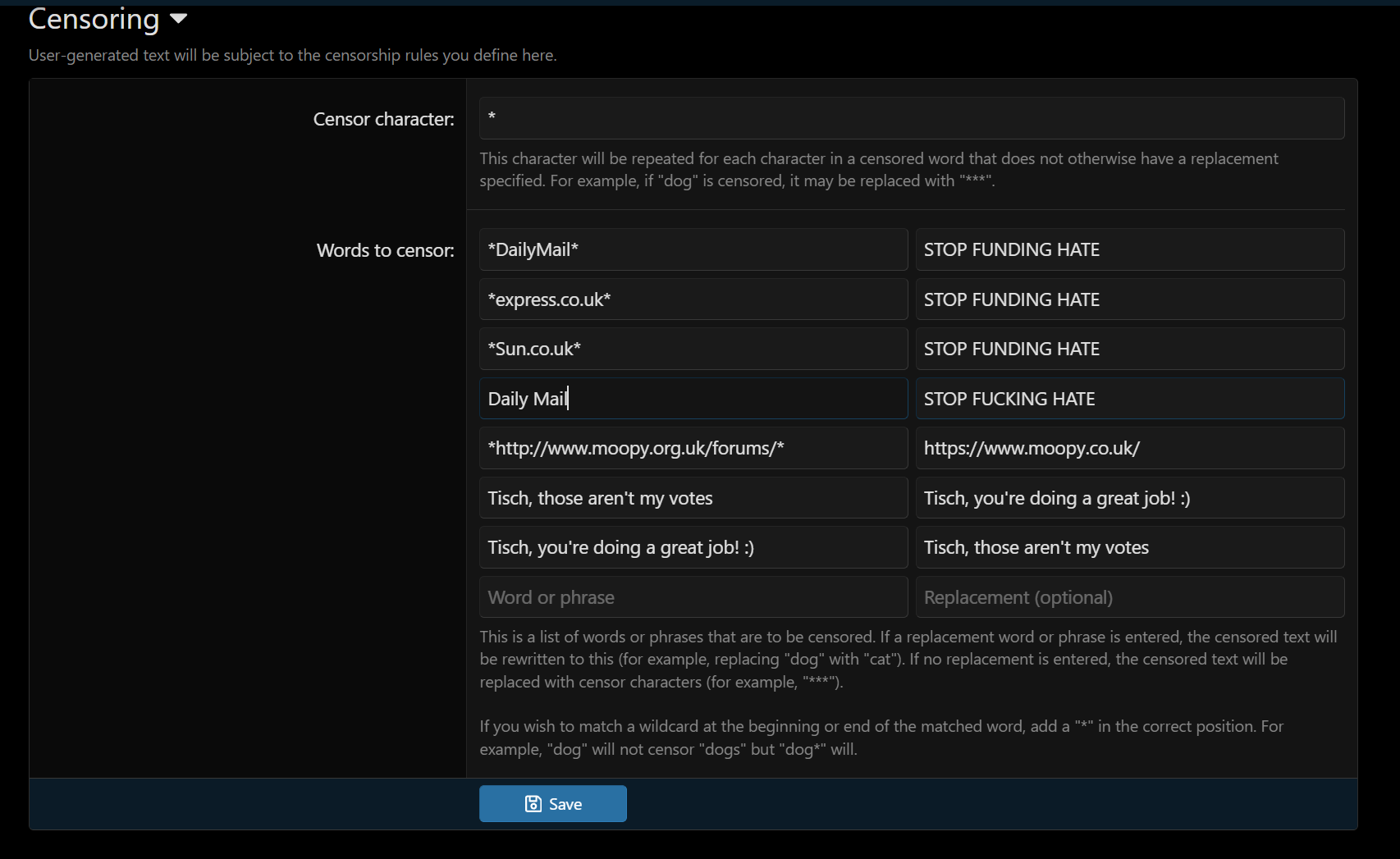The image size is (1400, 859).
Task: Click the 'This is a list of words' help text
Action: (908, 660)
